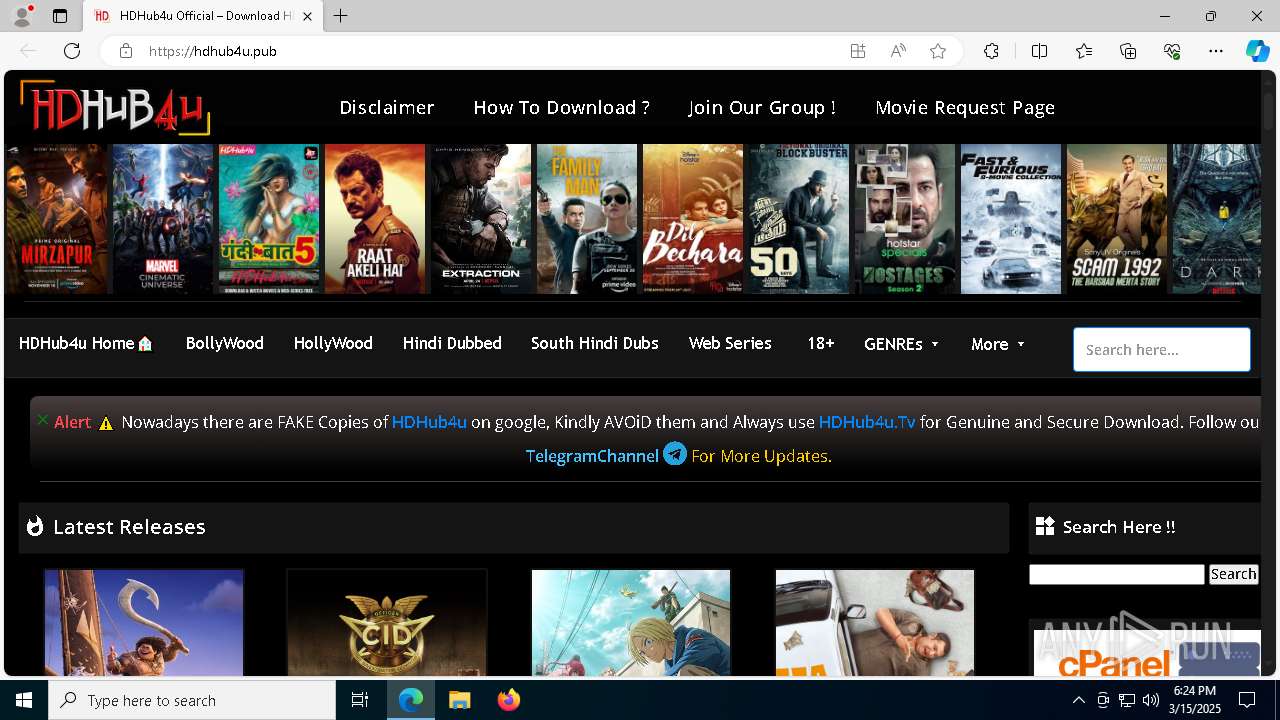The height and width of the screenshot is (720, 1280).
Task: Open a new browser tab
Action: [341, 16]
